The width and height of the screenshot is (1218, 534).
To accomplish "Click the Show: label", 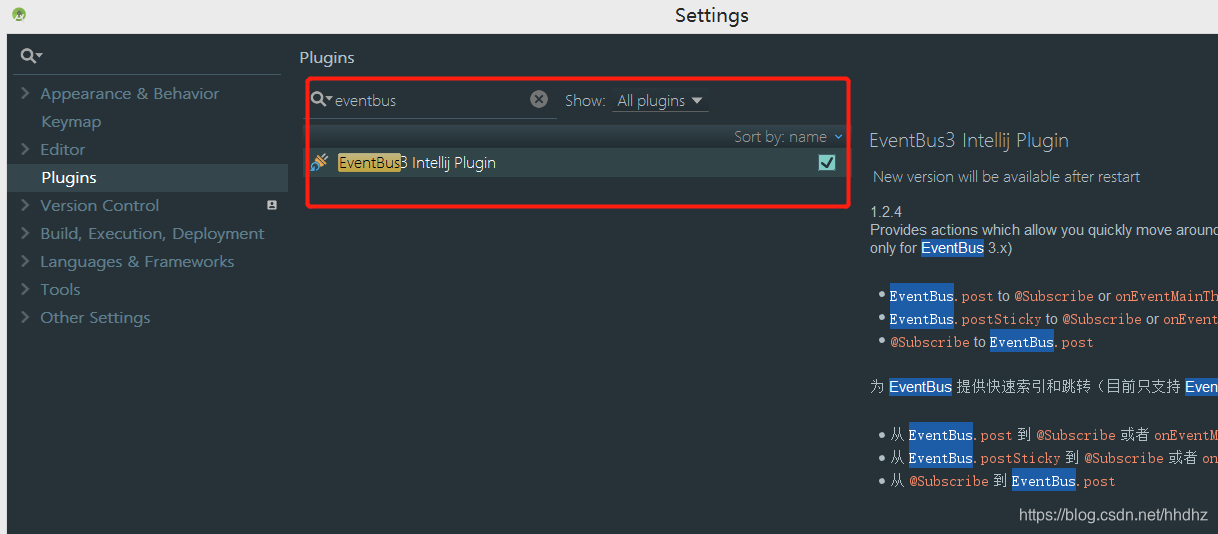I will point(585,101).
